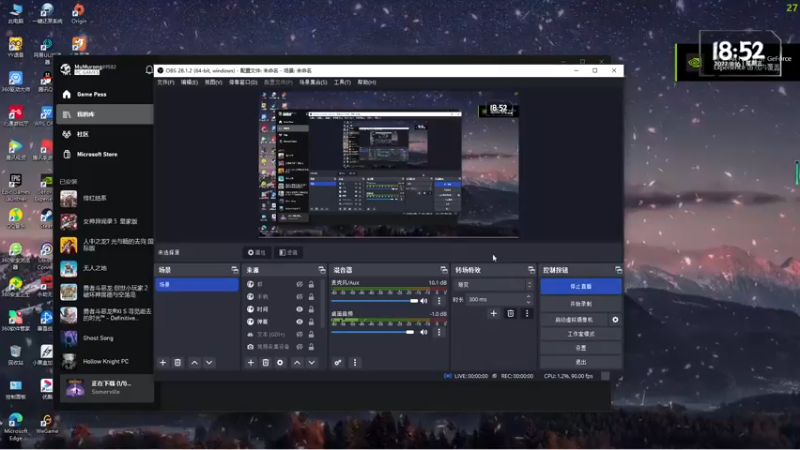Click the 启动虚拟摄像机 button

[574, 320]
